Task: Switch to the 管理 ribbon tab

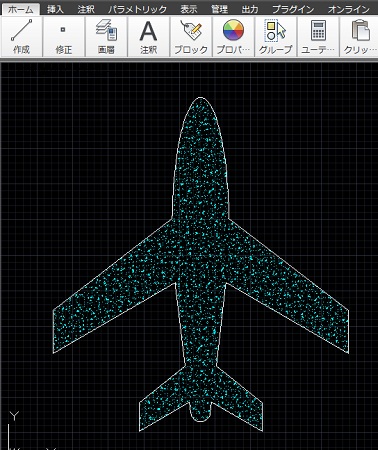Action: (x=219, y=9)
